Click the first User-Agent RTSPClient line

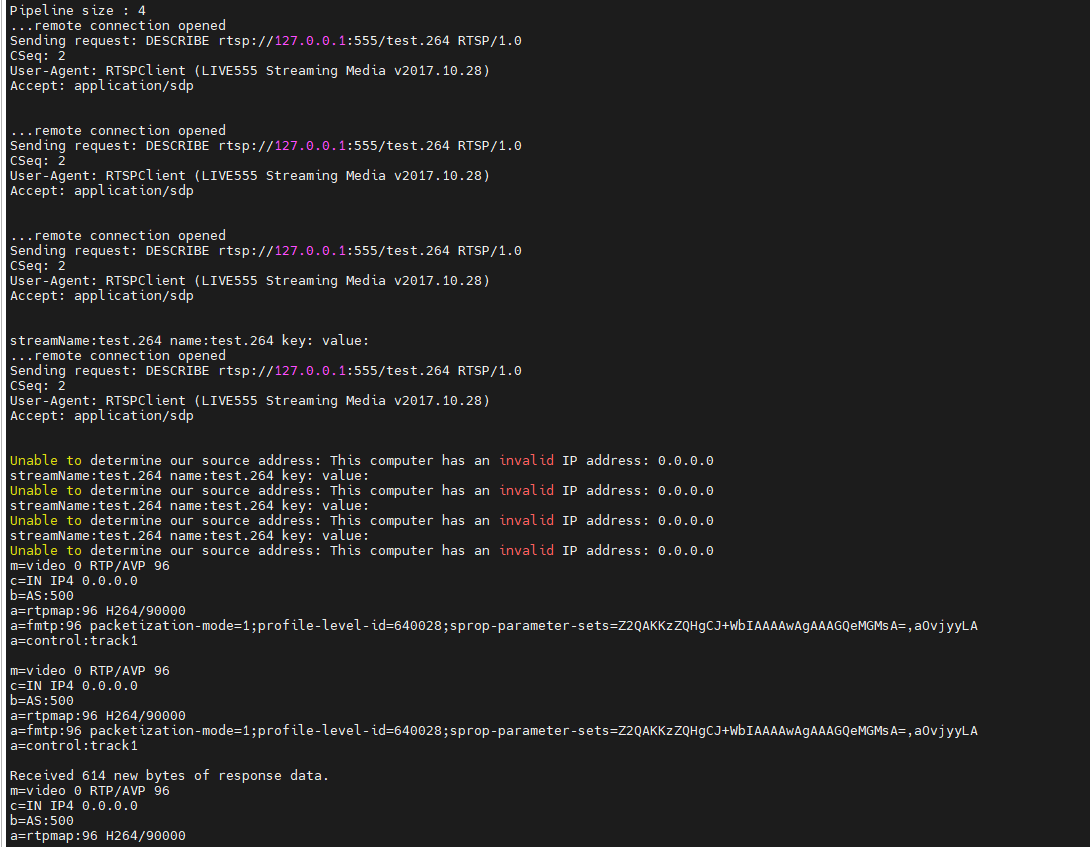250,71
